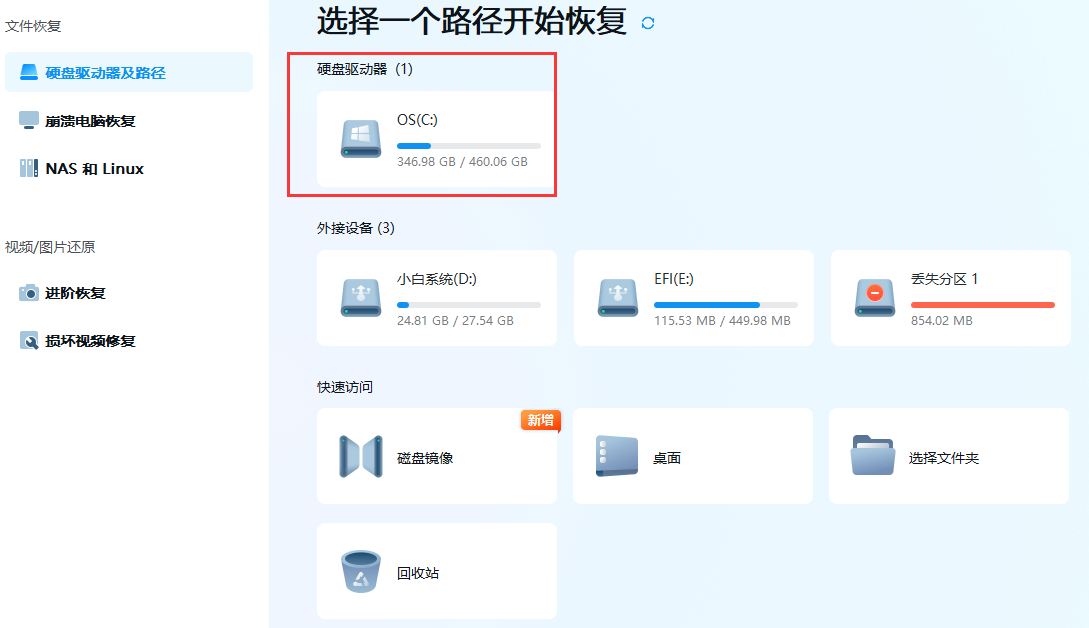Click the refresh icon beside the page title
This screenshot has height=628, width=1089.
[648, 23]
